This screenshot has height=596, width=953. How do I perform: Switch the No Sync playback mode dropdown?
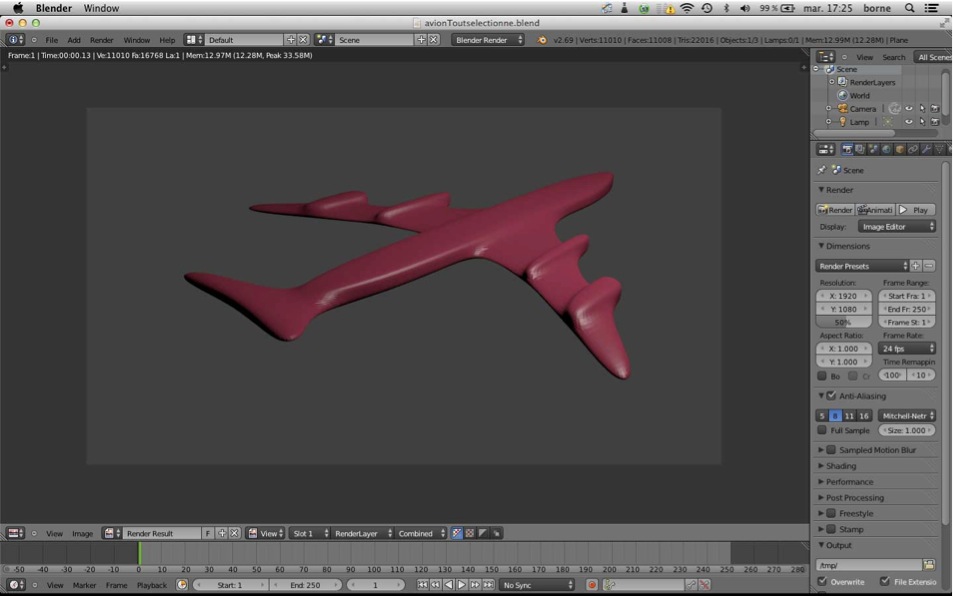tap(535, 584)
